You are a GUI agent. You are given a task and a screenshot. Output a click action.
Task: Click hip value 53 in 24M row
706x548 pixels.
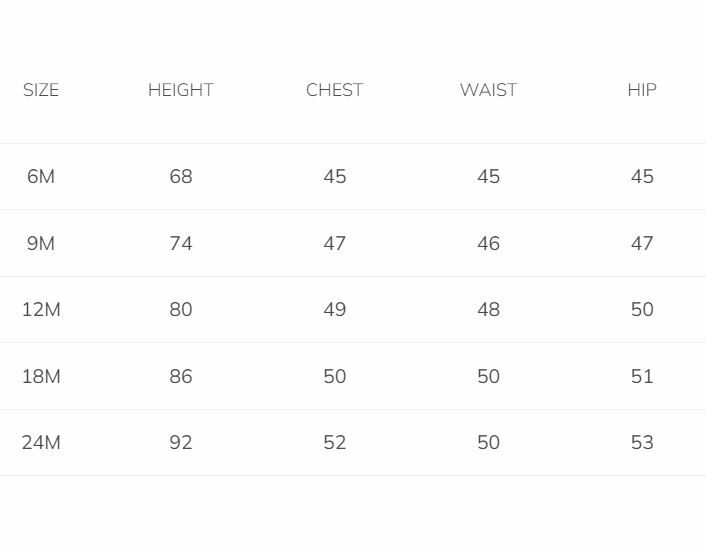642,443
